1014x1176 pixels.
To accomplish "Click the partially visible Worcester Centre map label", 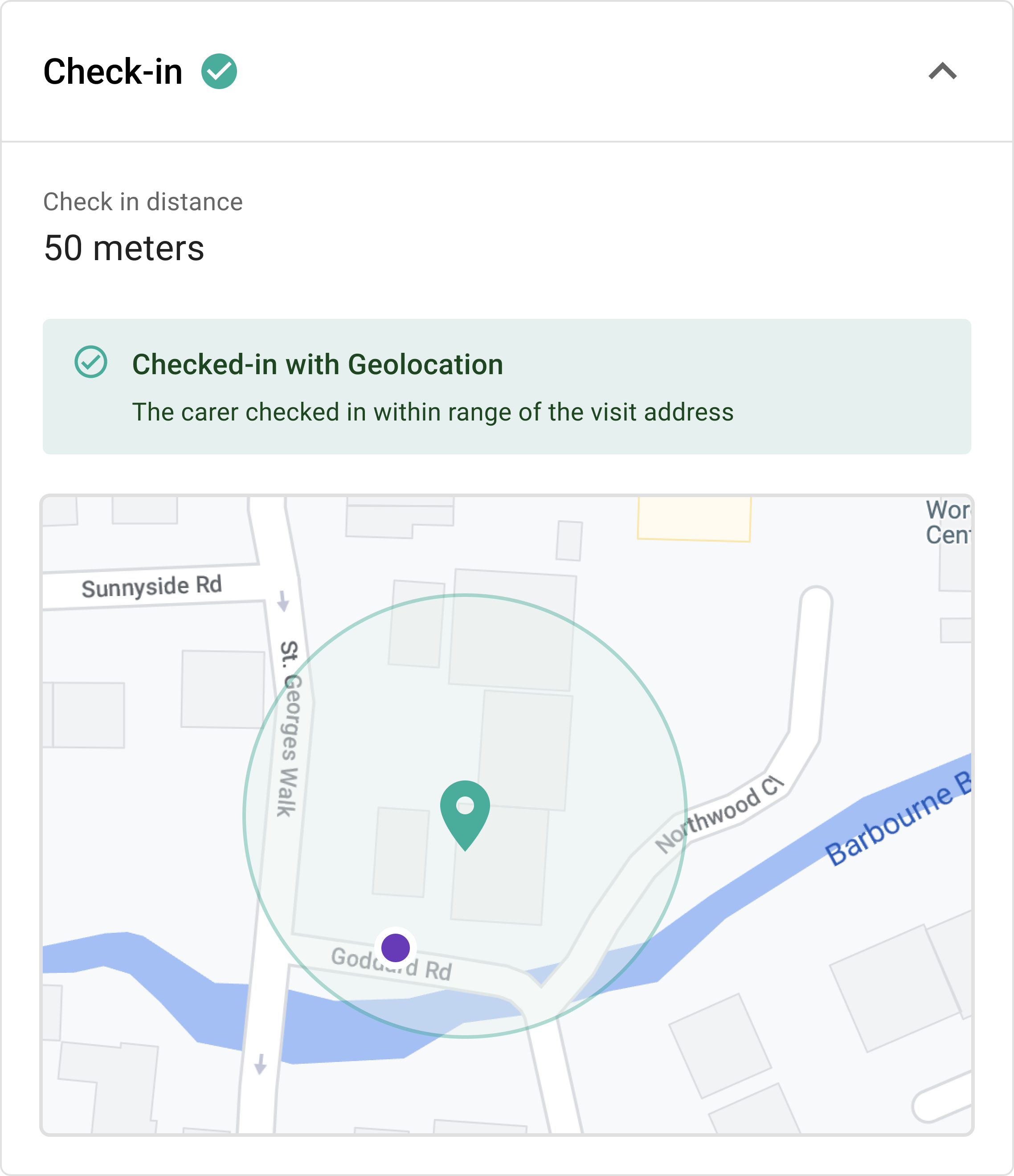I will tap(948, 522).
